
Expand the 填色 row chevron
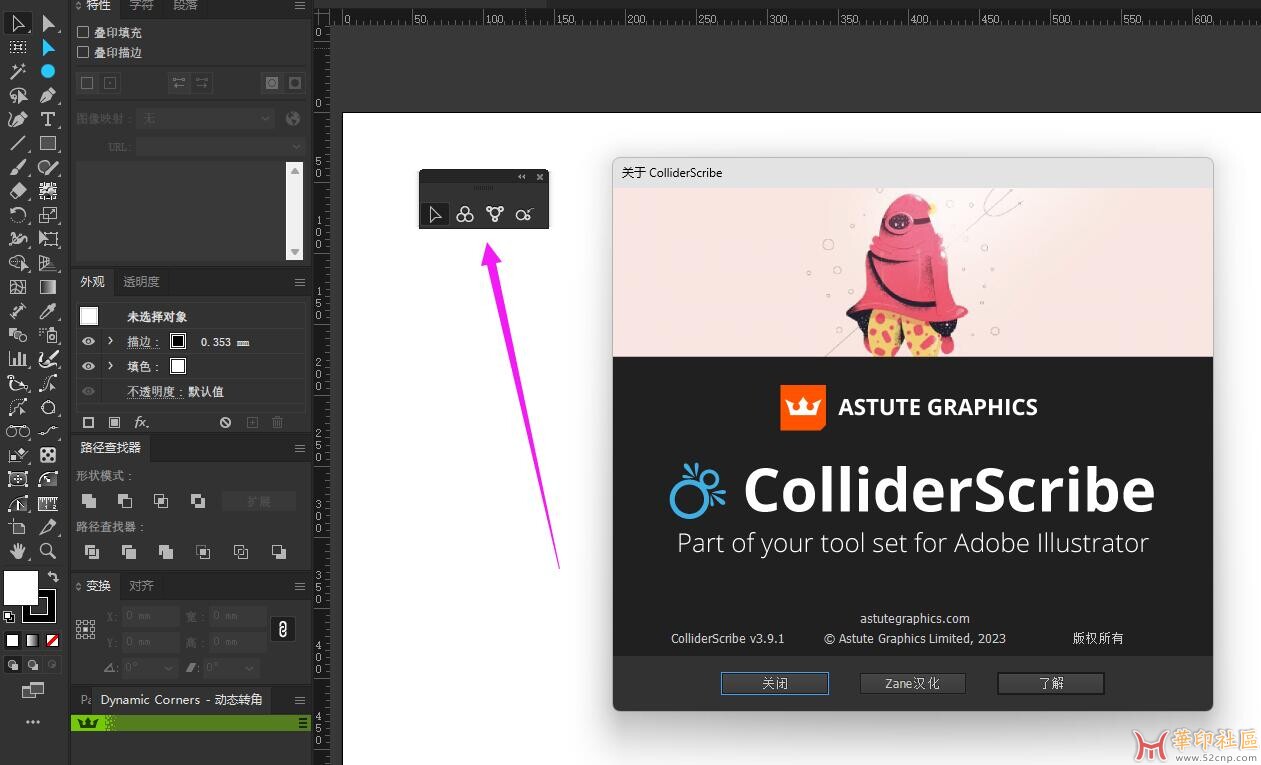pos(111,367)
